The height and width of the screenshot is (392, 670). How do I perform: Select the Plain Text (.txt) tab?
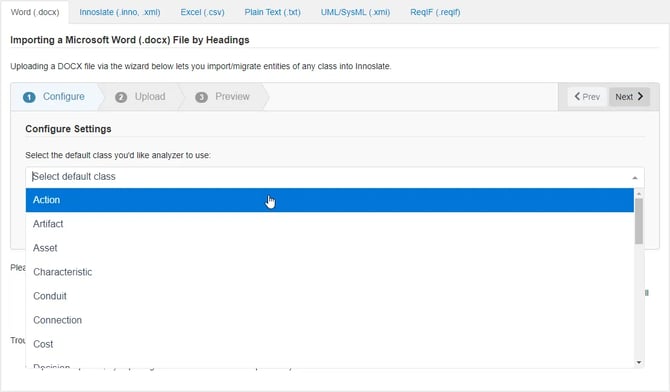[272, 12]
